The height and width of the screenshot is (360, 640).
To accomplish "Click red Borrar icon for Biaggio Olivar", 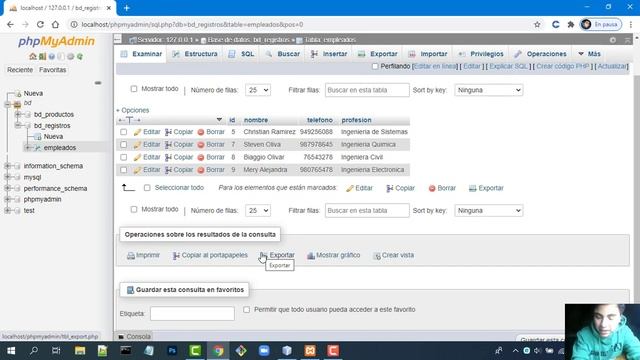I will coord(201,157).
